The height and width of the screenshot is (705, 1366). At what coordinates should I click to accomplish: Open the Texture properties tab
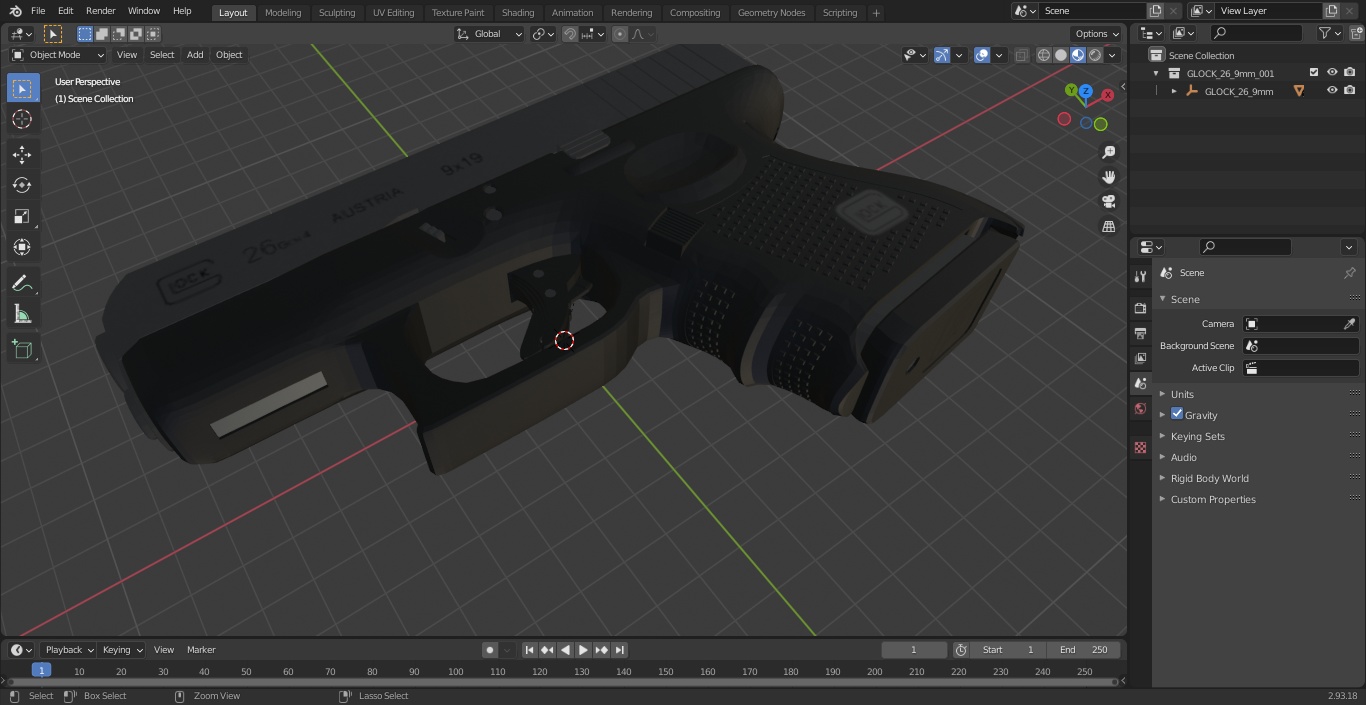(1140, 447)
